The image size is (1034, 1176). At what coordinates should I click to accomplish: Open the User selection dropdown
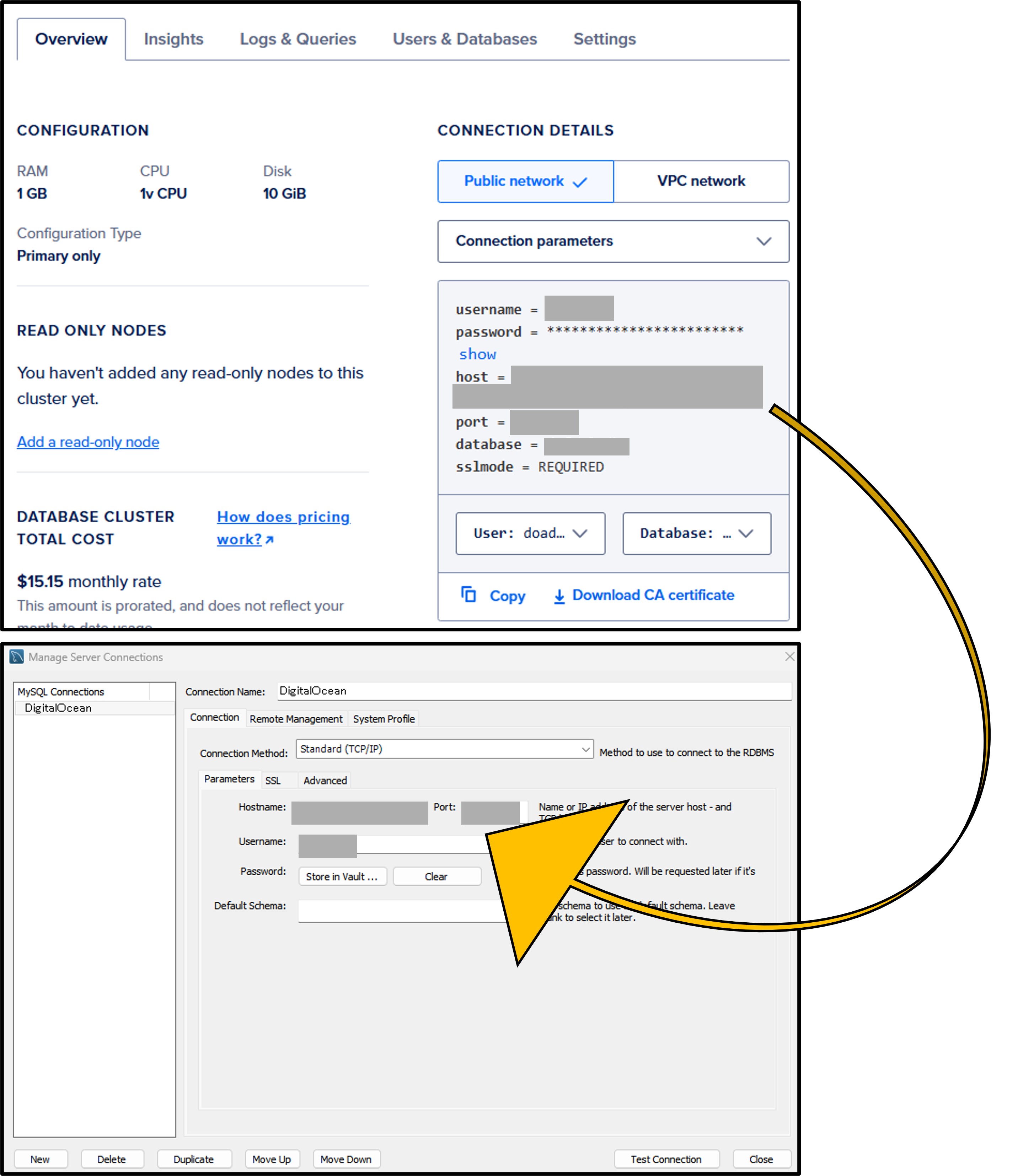pos(530,533)
